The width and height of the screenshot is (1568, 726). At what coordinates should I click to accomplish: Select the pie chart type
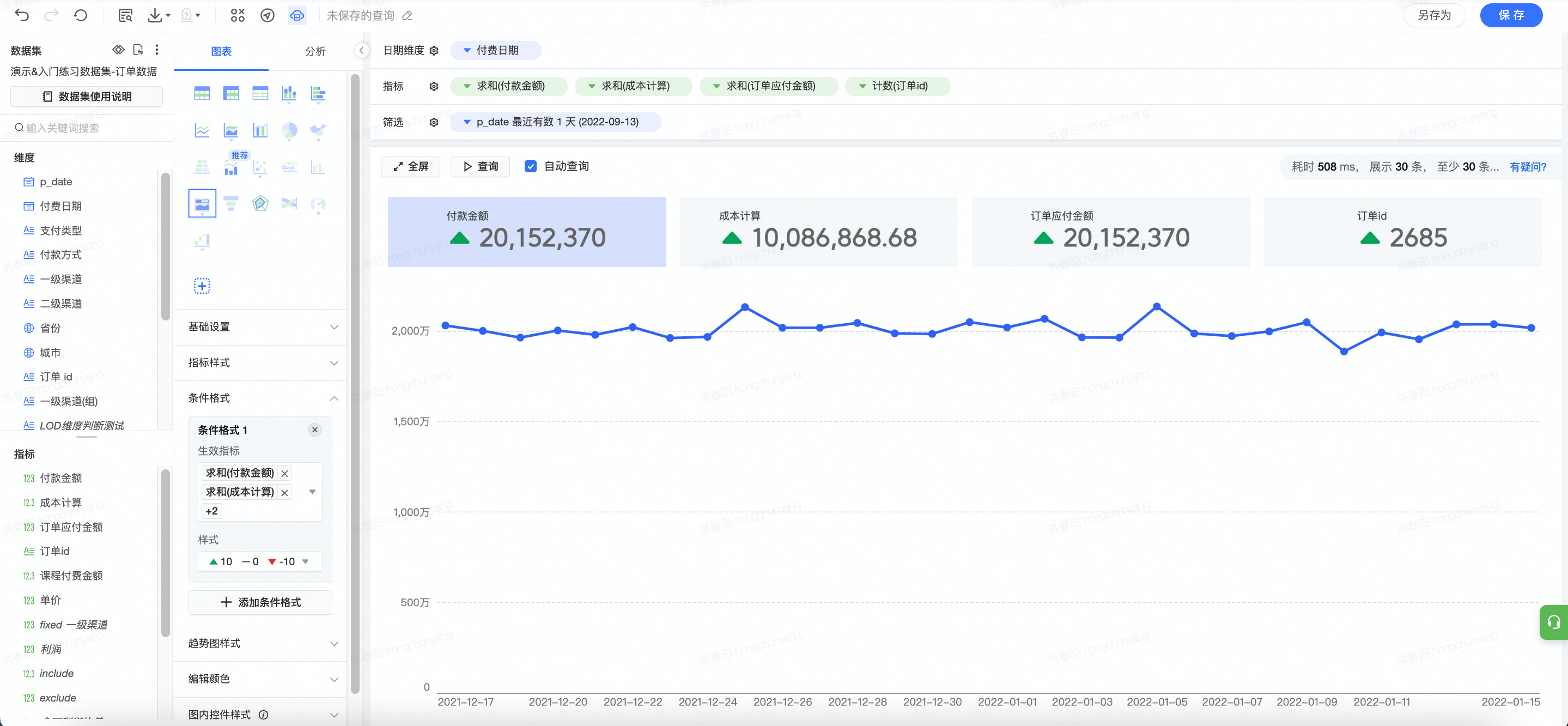[289, 130]
